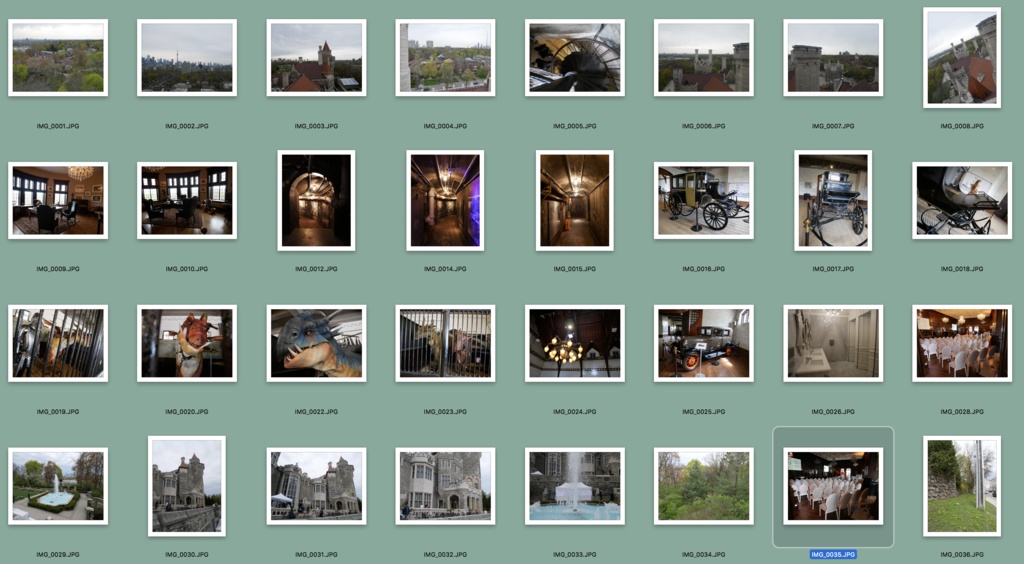Select the IMG_0002.JPG city skyline thumbnail

pyautogui.click(x=187, y=57)
